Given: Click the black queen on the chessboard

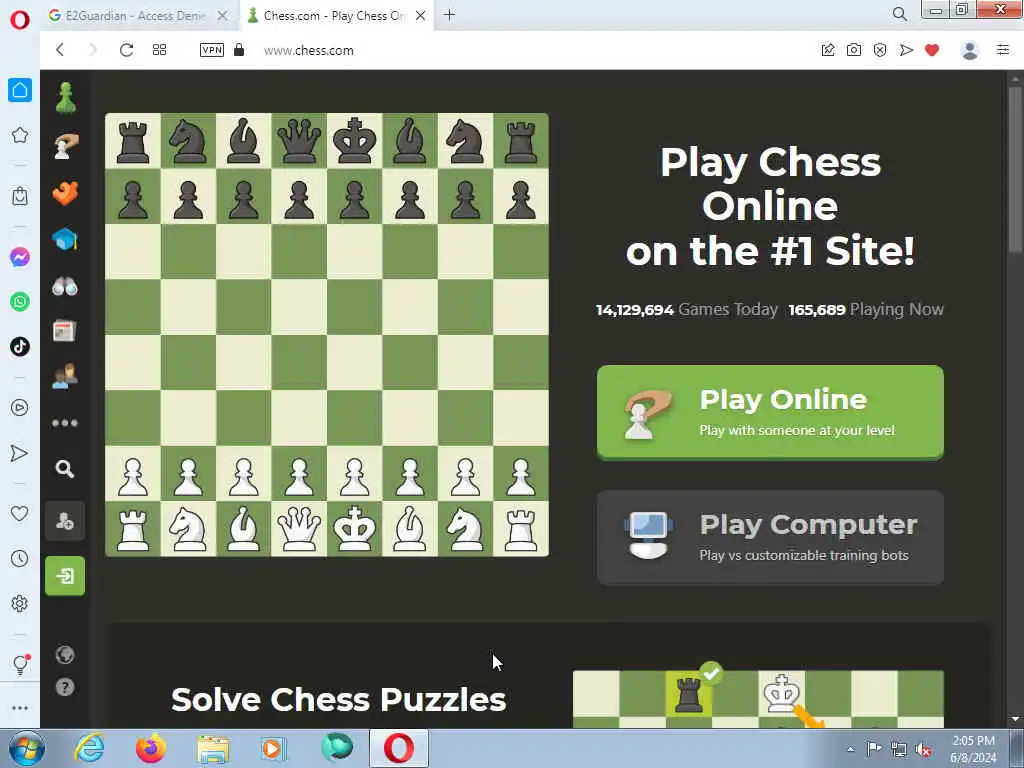Looking at the screenshot, I should 299,141.
